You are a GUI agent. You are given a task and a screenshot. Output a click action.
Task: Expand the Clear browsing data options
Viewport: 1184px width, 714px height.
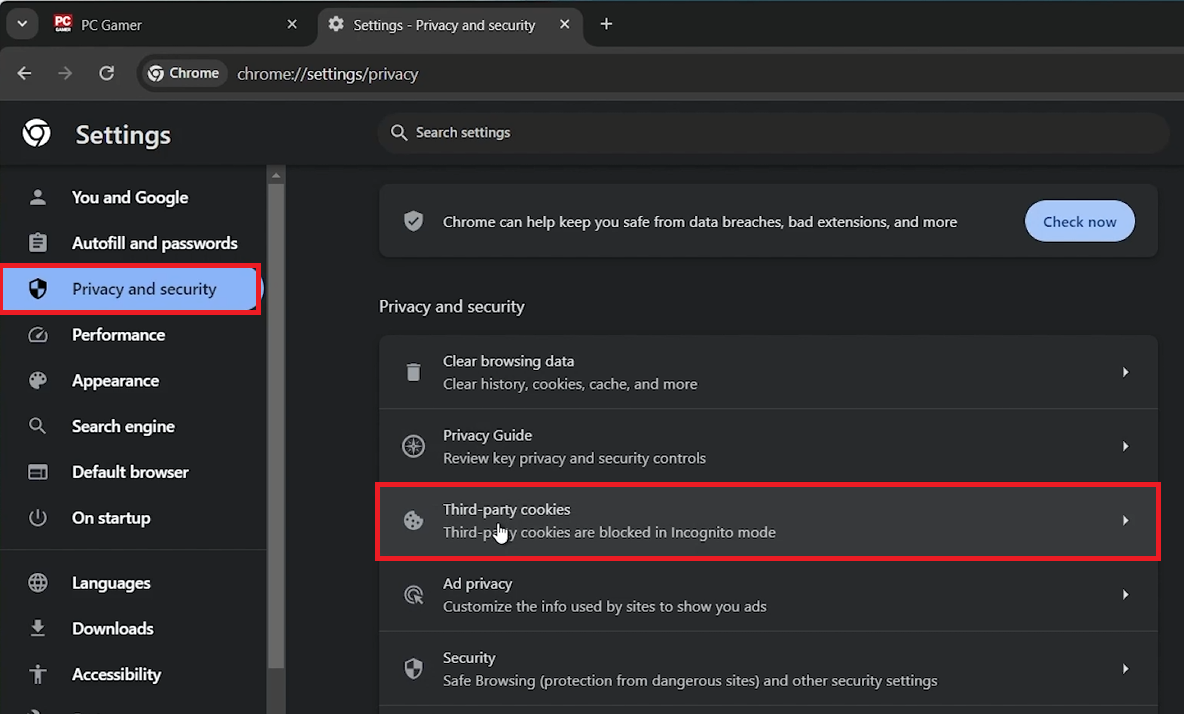click(x=1125, y=372)
